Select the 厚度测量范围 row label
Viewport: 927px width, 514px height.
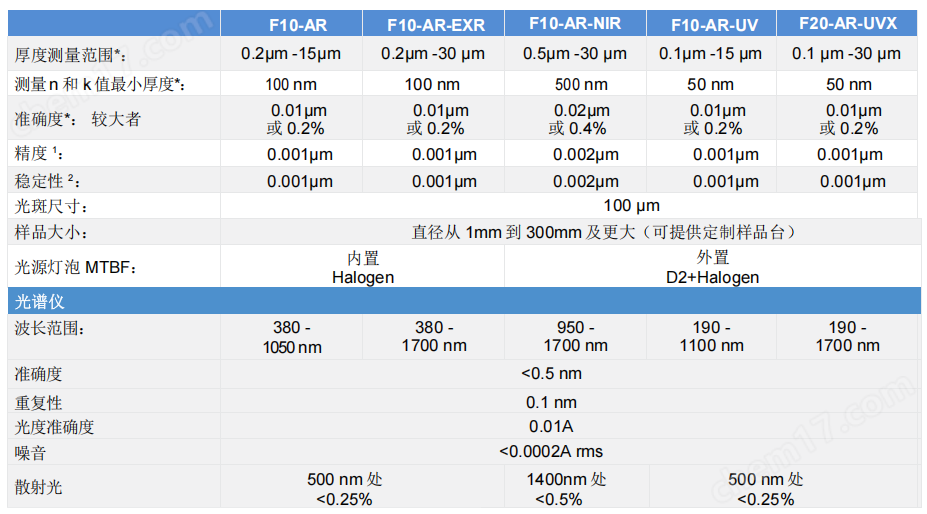[x=70, y=54]
